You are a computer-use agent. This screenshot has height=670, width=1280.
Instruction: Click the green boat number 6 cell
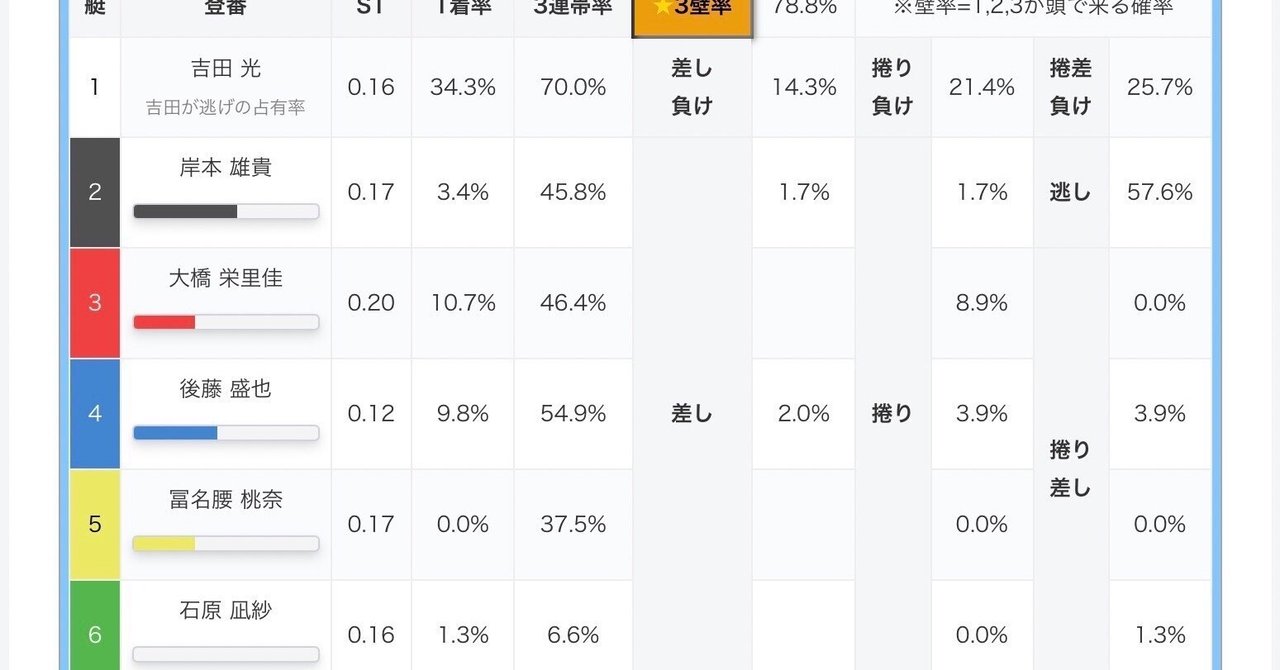[x=95, y=630]
